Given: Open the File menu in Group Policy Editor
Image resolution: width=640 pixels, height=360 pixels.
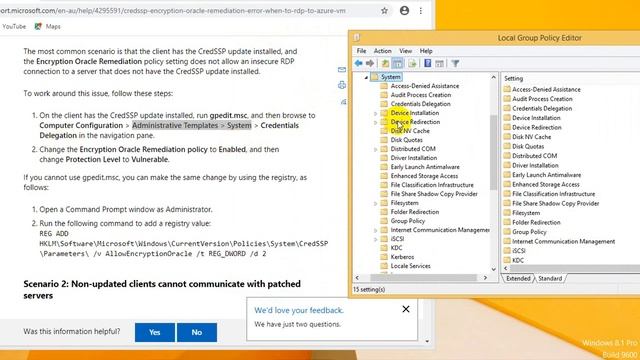Looking at the screenshot, I should 361,51.
